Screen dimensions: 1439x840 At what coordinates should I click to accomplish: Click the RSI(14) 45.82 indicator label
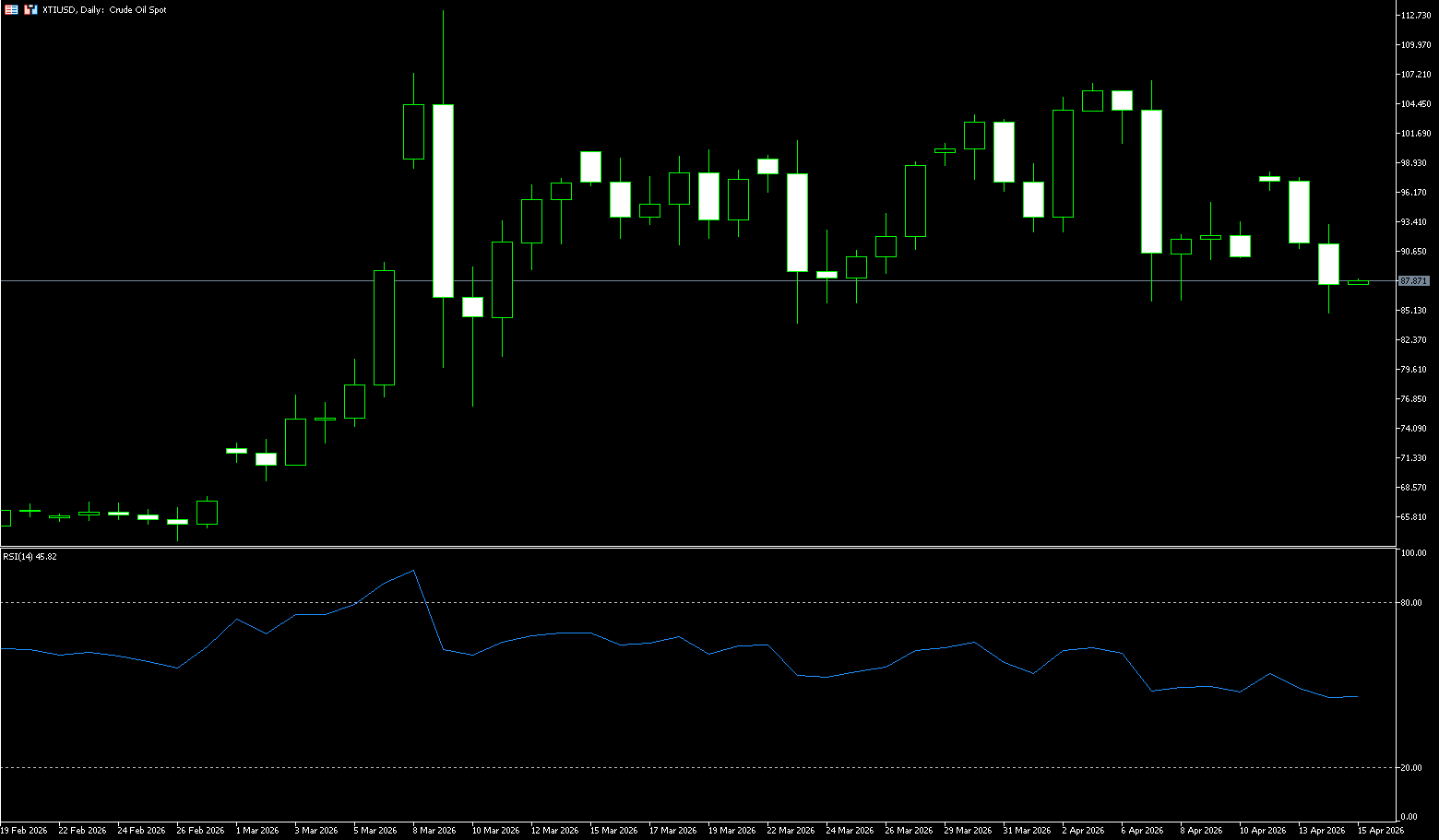tap(30, 557)
